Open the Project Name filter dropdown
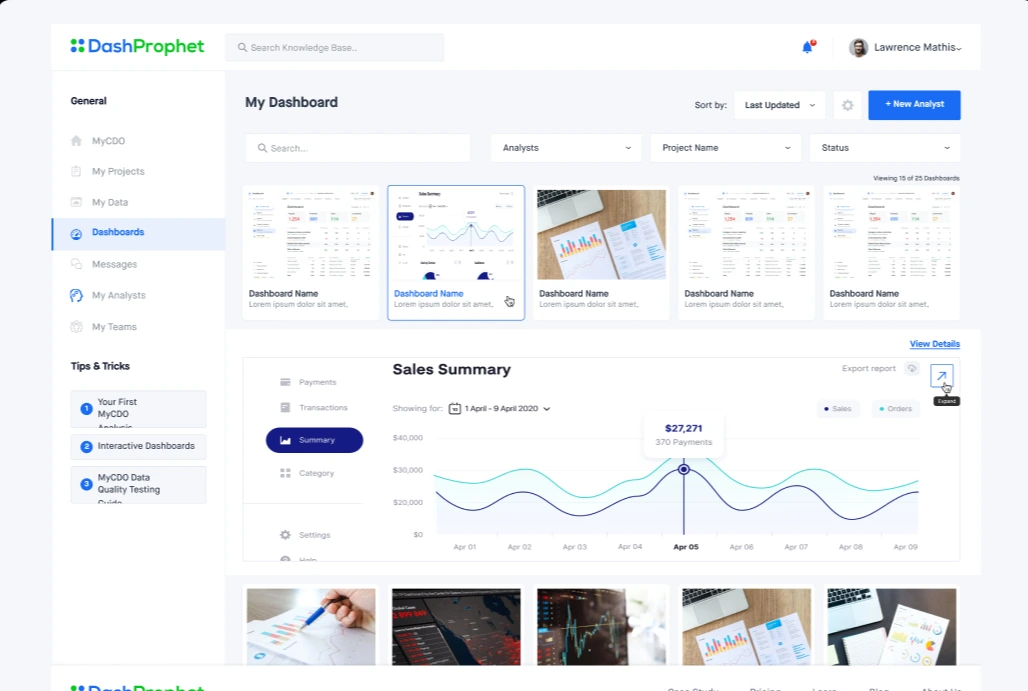Image resolution: width=1028 pixels, height=691 pixels. [726, 148]
